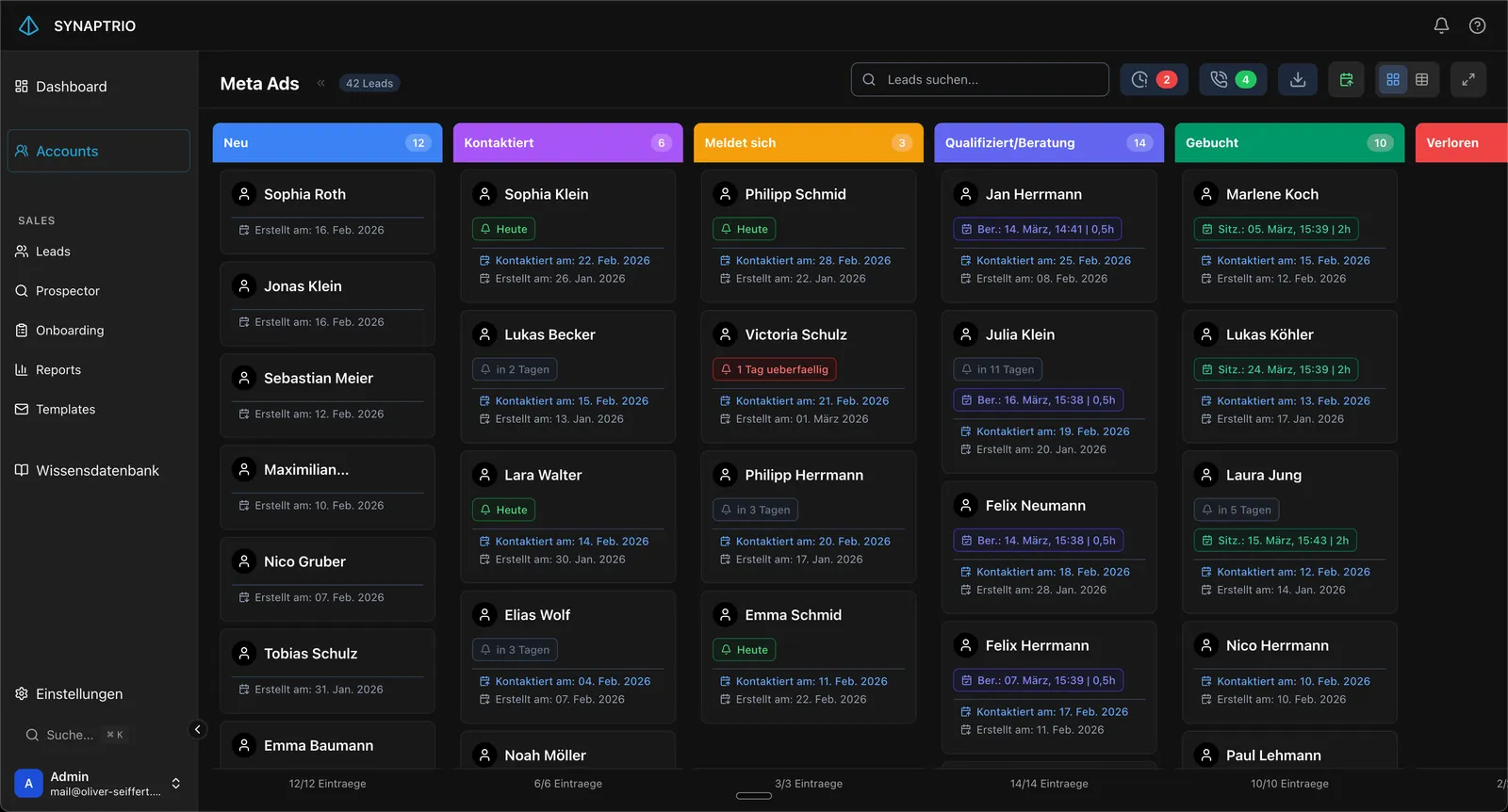The height and width of the screenshot is (812, 1508).
Task: Click the Templates envelope icon
Action: click(22, 410)
